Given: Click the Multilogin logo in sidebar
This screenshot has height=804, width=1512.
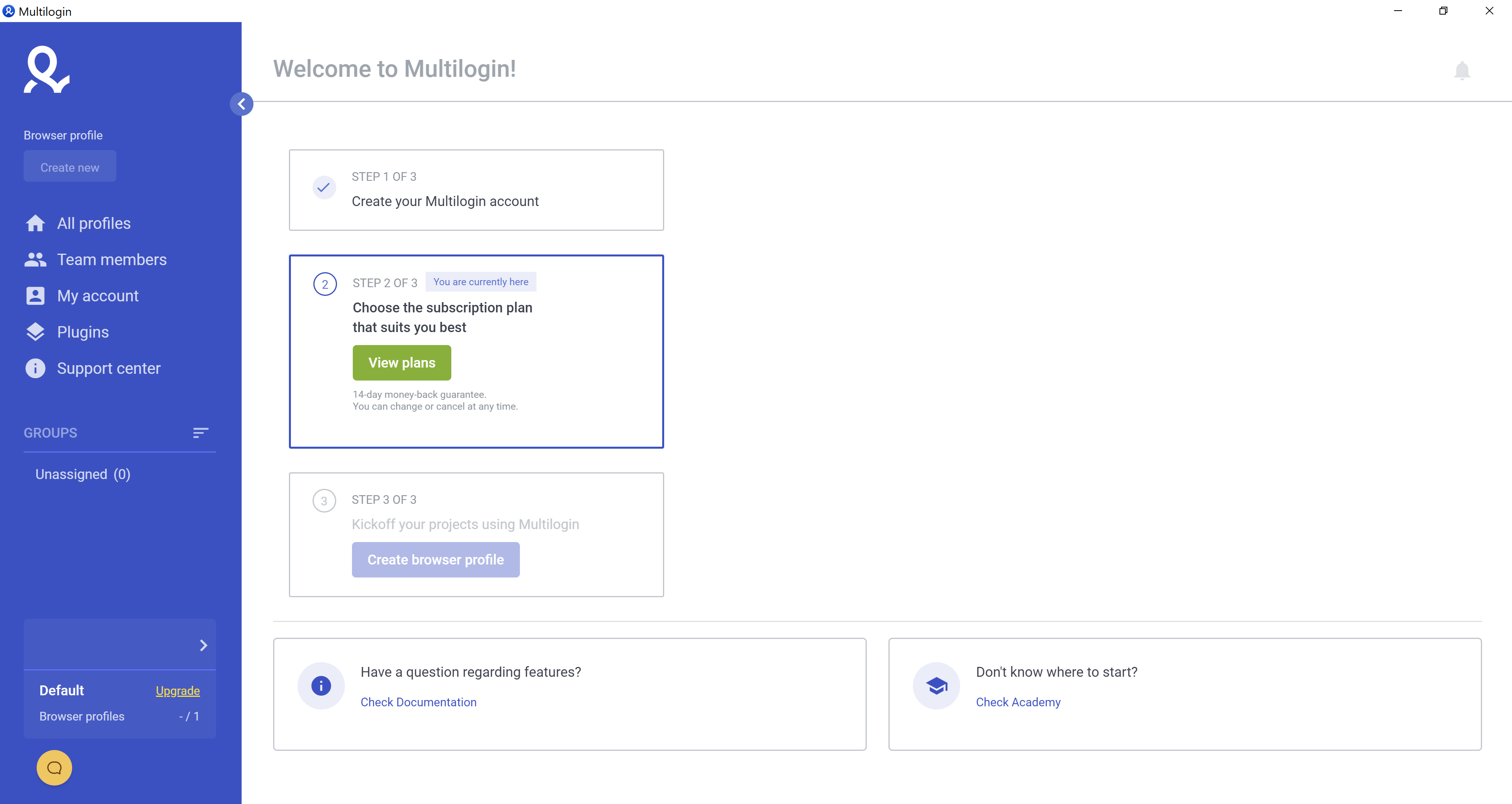Looking at the screenshot, I should pyautogui.click(x=47, y=70).
